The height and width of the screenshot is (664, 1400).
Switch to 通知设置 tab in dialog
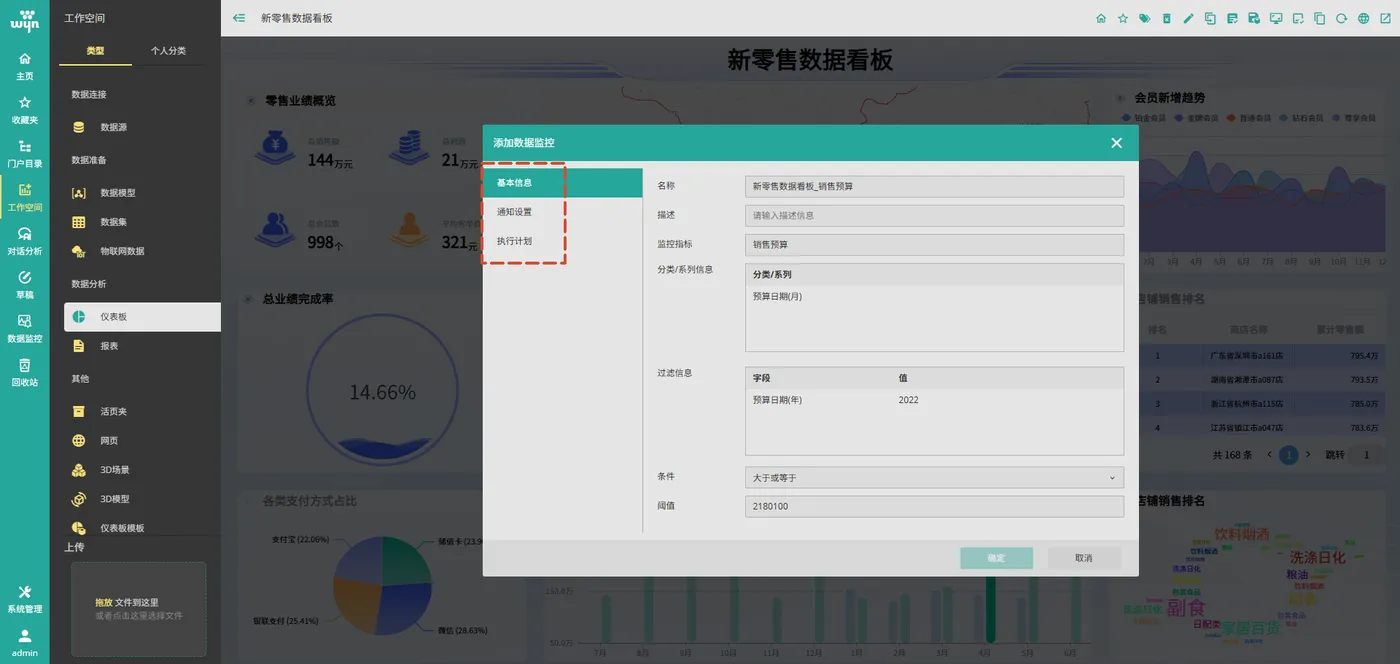tap(562, 212)
